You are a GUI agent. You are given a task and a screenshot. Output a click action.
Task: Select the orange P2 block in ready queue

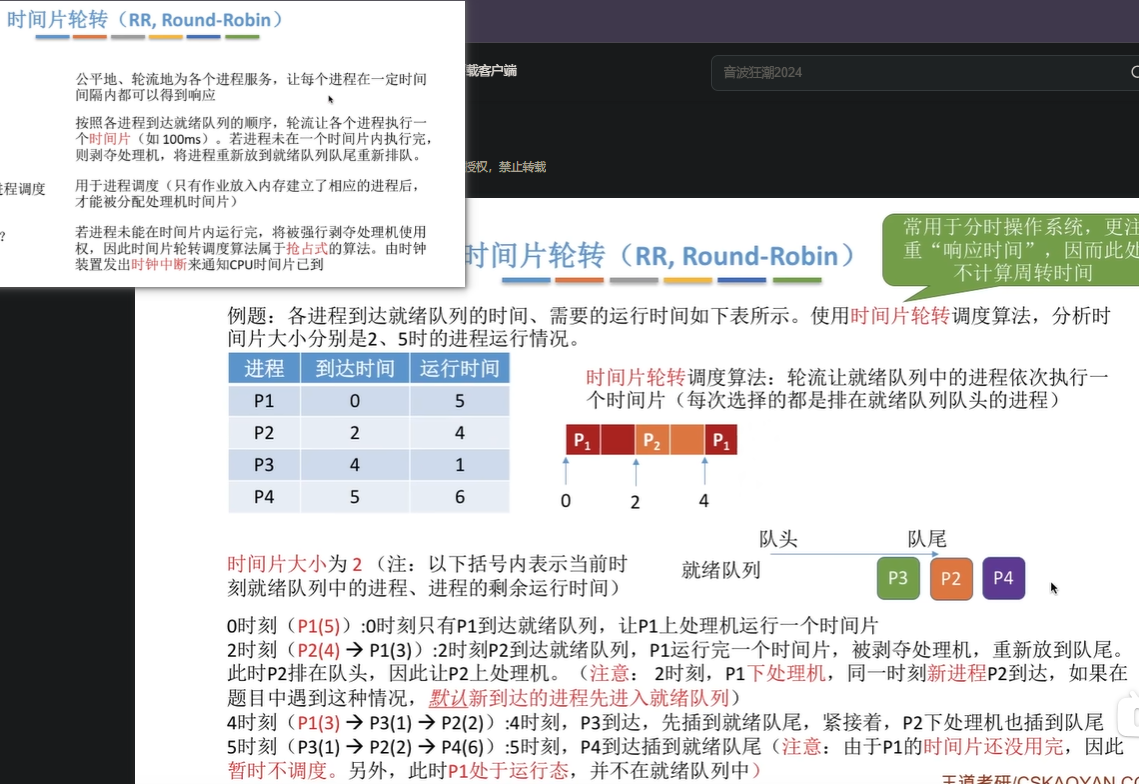point(951,578)
